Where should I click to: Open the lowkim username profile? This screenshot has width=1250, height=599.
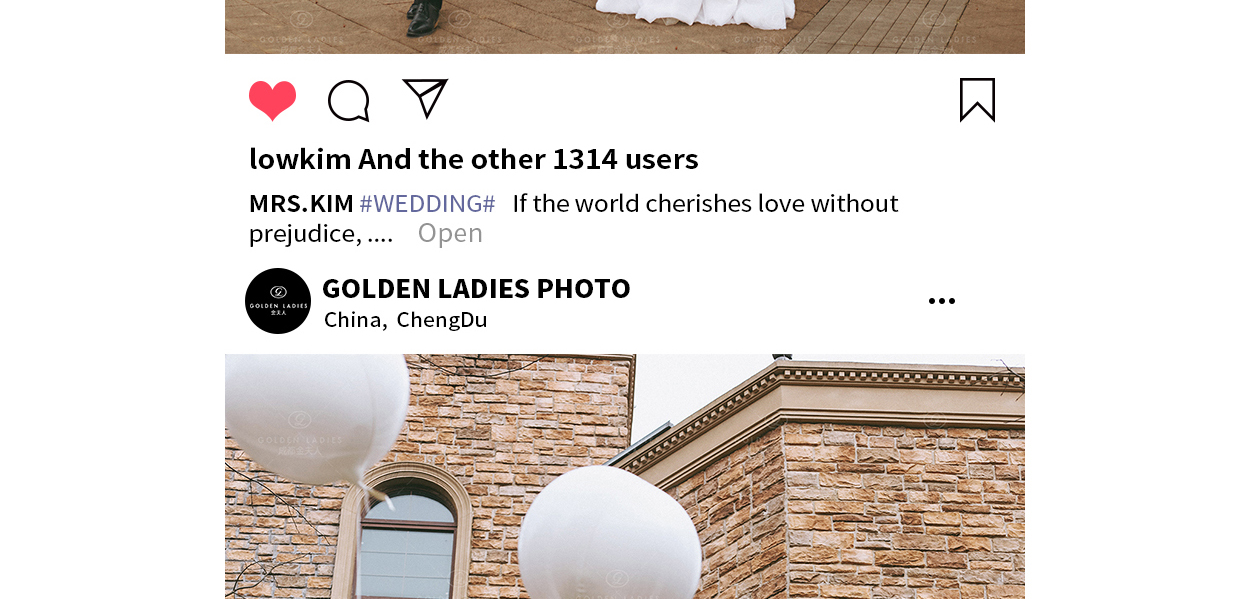(x=300, y=159)
